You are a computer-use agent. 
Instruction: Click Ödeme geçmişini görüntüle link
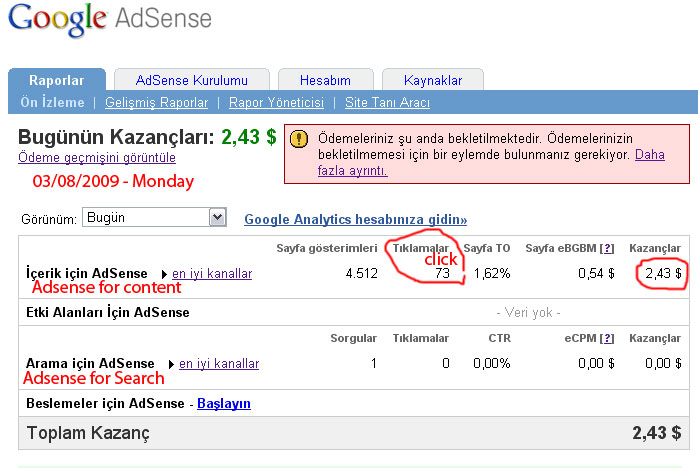[97, 158]
